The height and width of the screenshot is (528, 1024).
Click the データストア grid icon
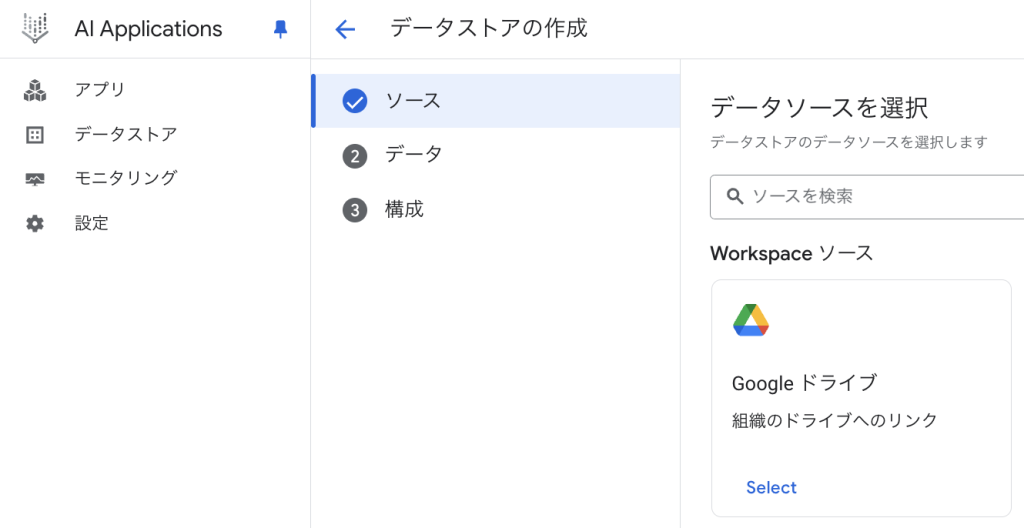(35, 134)
